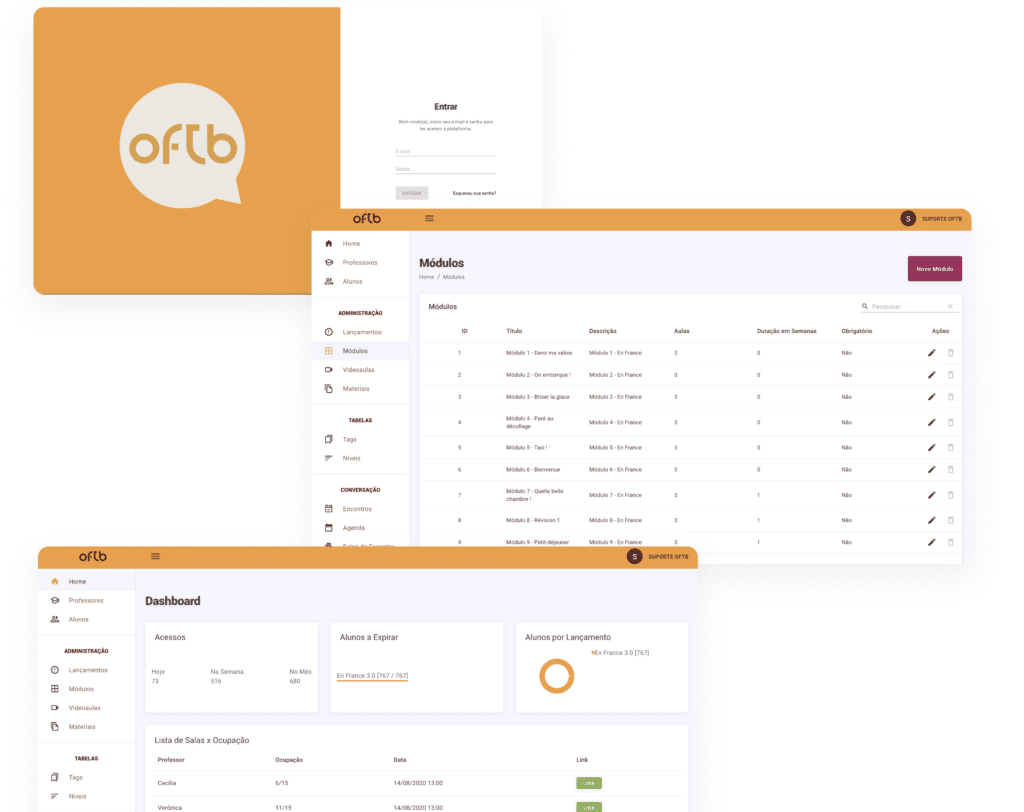The height and width of the screenshot is (812, 1024).
Task: Open the hamburger menu in the Módulos window header
Action: tap(429, 218)
